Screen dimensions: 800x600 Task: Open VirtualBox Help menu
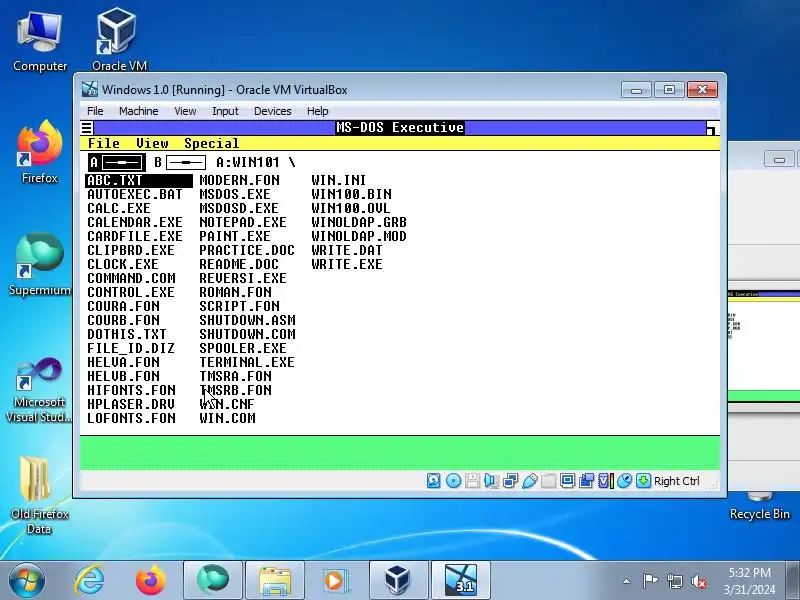coord(317,111)
